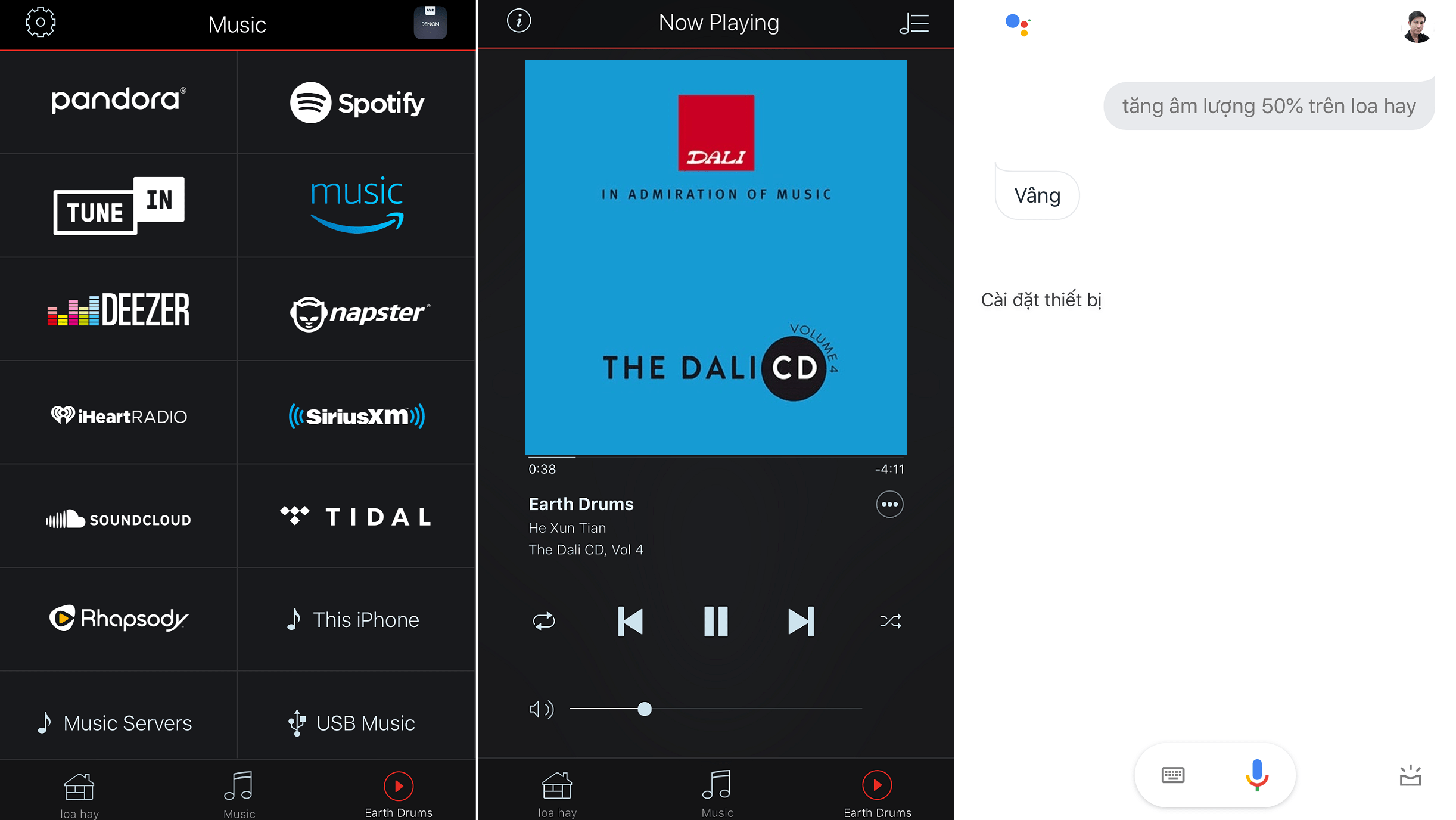The image size is (1456, 820).
Task: Enable shuffle on Now Playing
Action: 890,620
